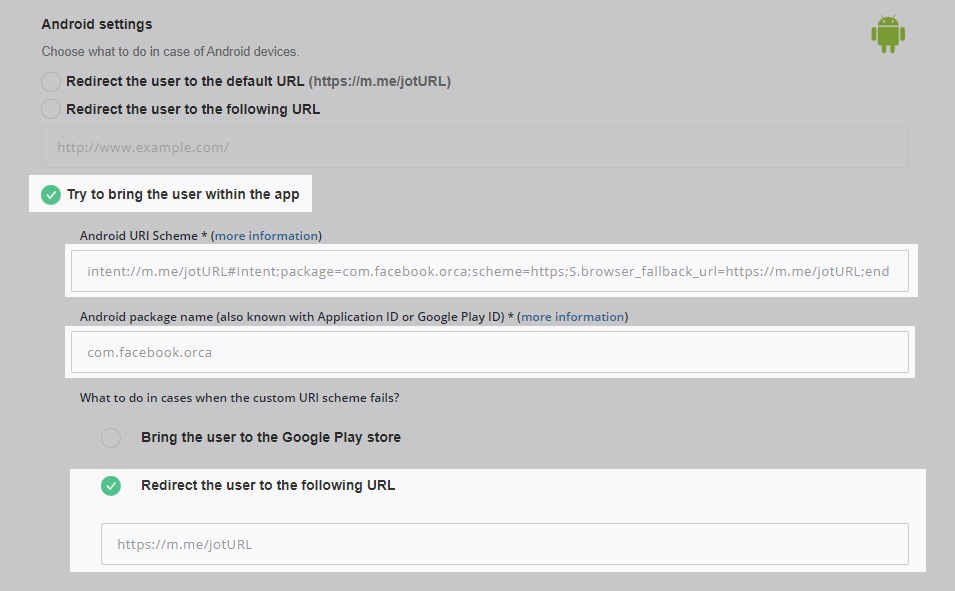Click the fallback https://m.me/jotURL input field
Screen dimensions: 955x591
[504, 544]
